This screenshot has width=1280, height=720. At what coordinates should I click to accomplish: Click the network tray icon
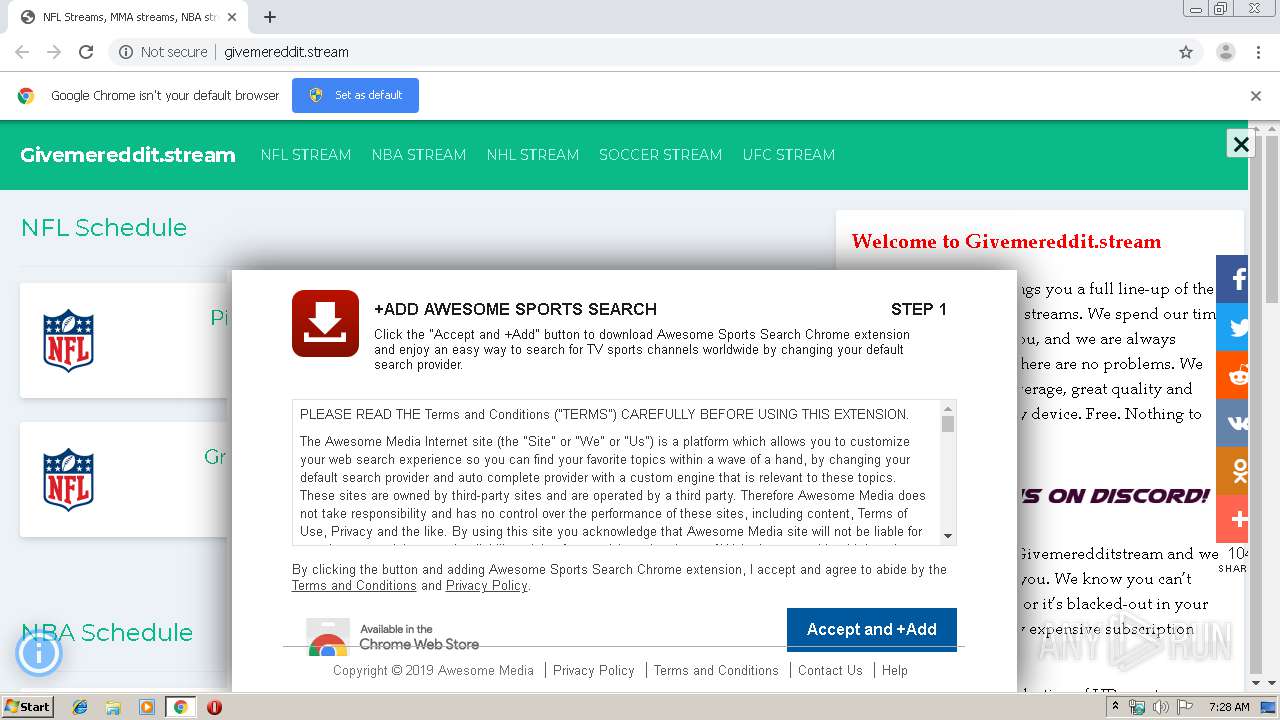(x=1138, y=707)
